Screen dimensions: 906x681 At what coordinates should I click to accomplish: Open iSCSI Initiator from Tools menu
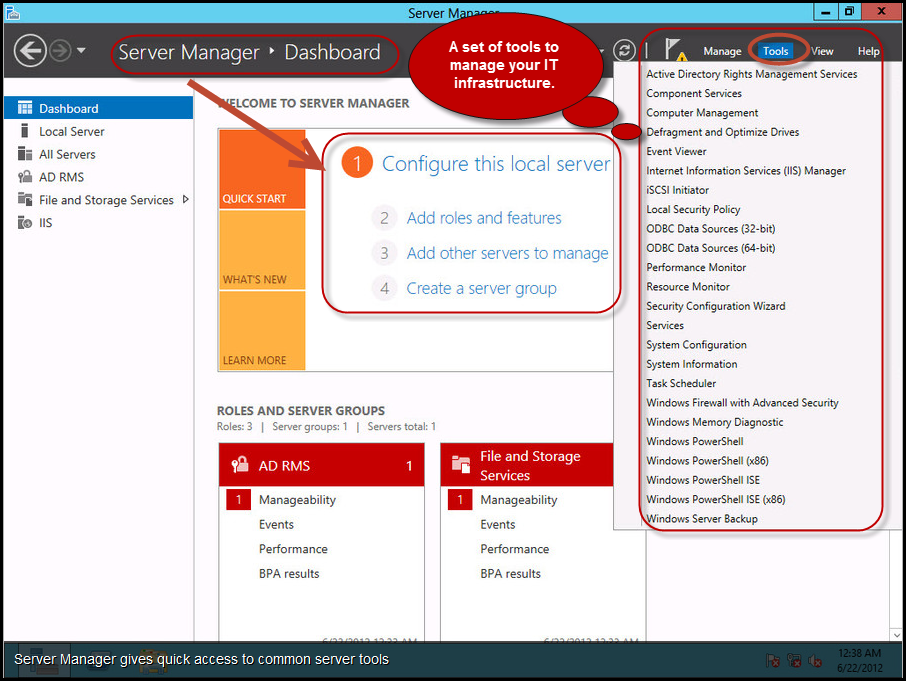pos(677,190)
